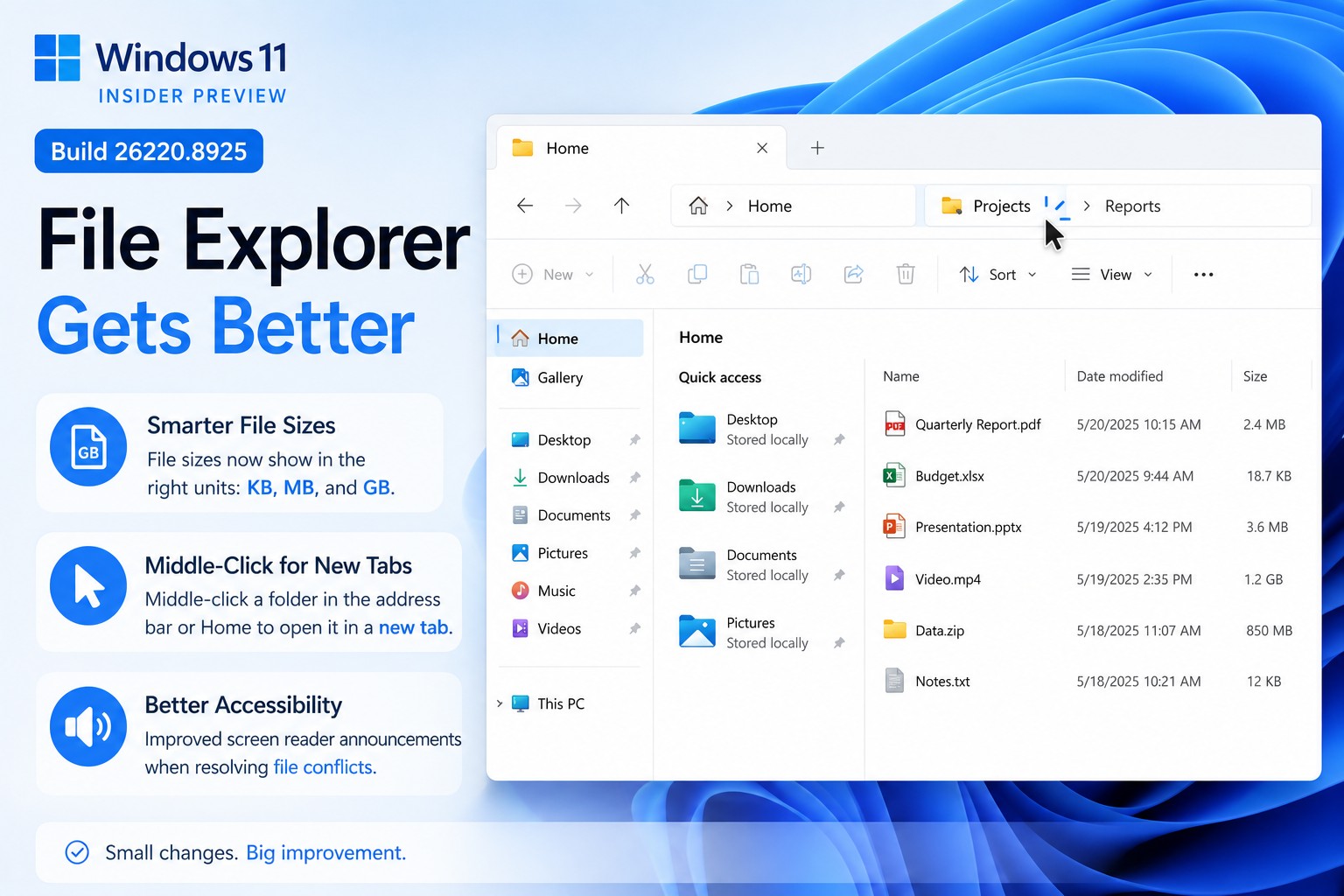Add a new tab with plus button
1344x896 pixels.
pos(817,148)
